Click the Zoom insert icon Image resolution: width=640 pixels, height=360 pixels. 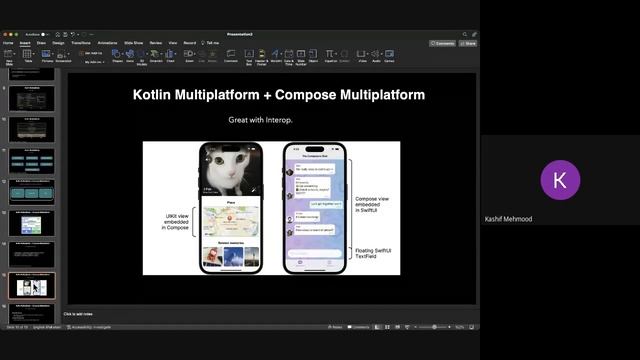(188, 54)
